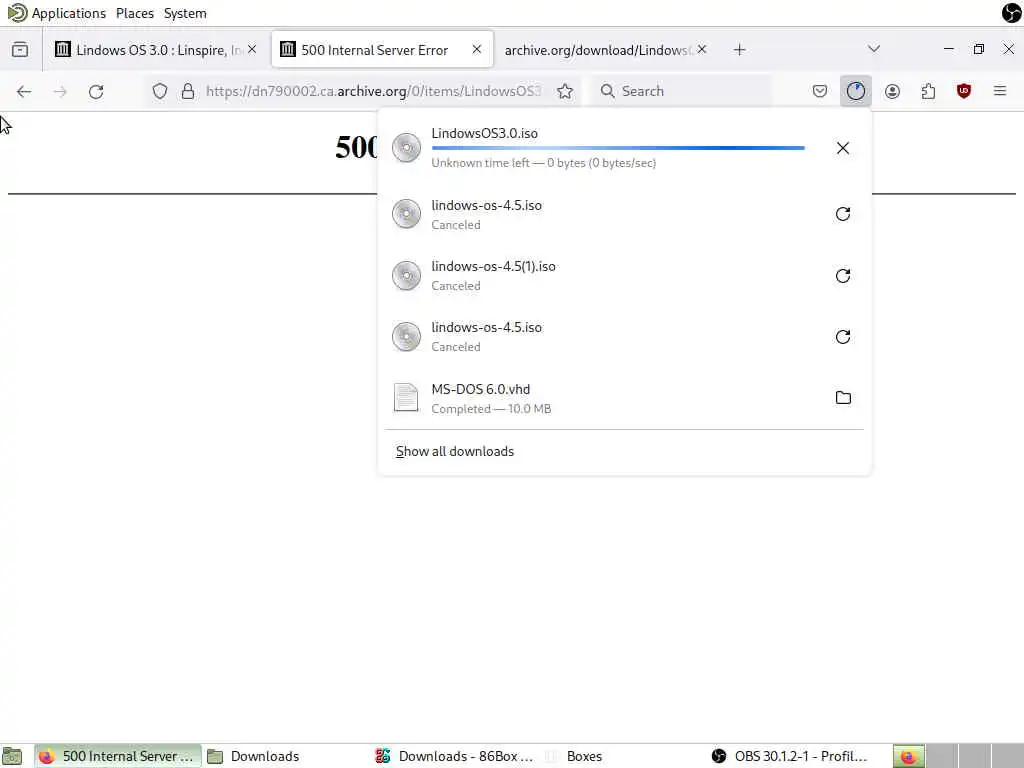1024x768 pixels.
Task: Click the Search field
Action: click(x=682, y=91)
